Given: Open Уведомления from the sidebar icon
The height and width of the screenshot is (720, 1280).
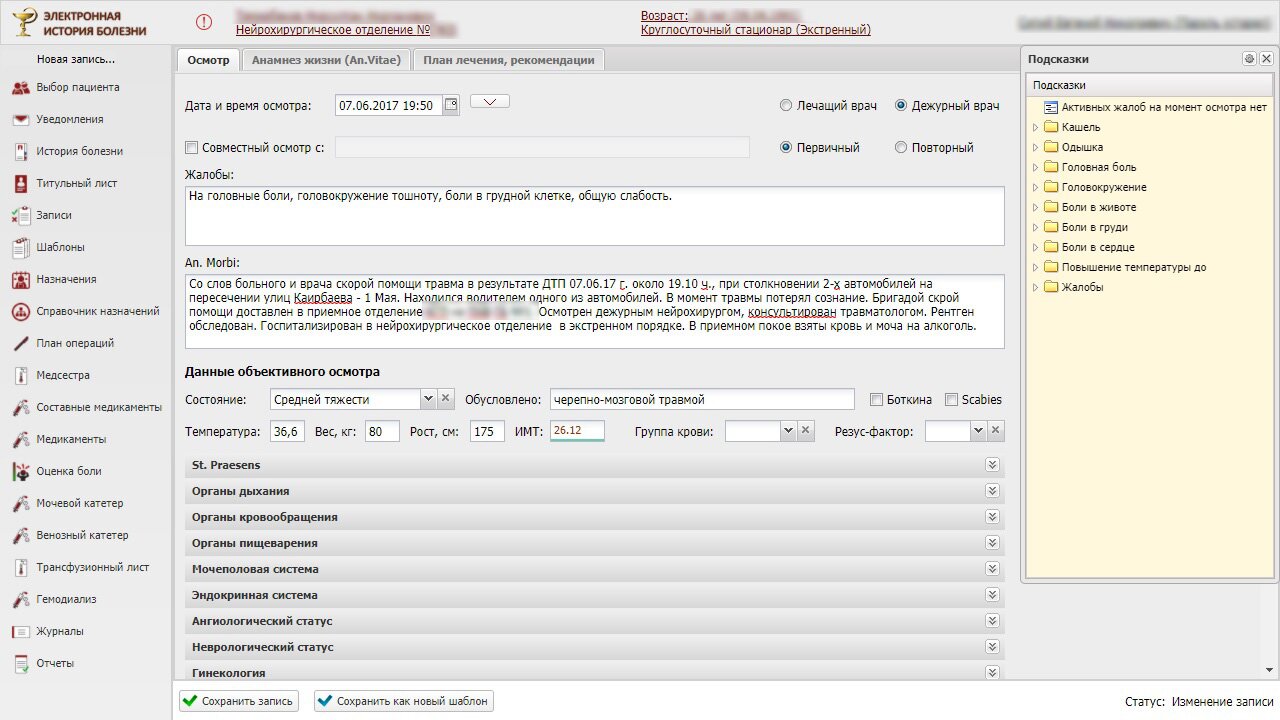Looking at the screenshot, I should tap(20, 120).
